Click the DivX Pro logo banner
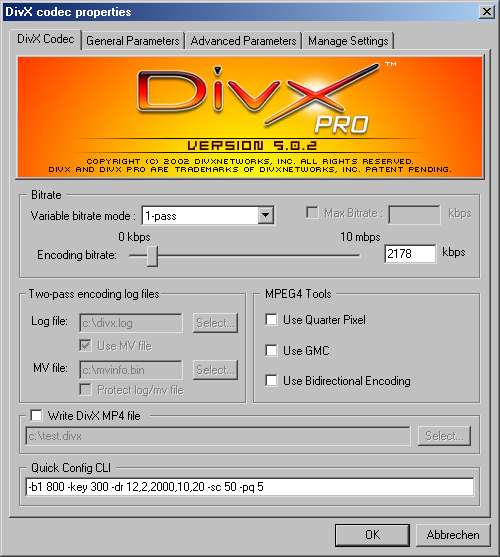This screenshot has width=500, height=557. point(250,117)
